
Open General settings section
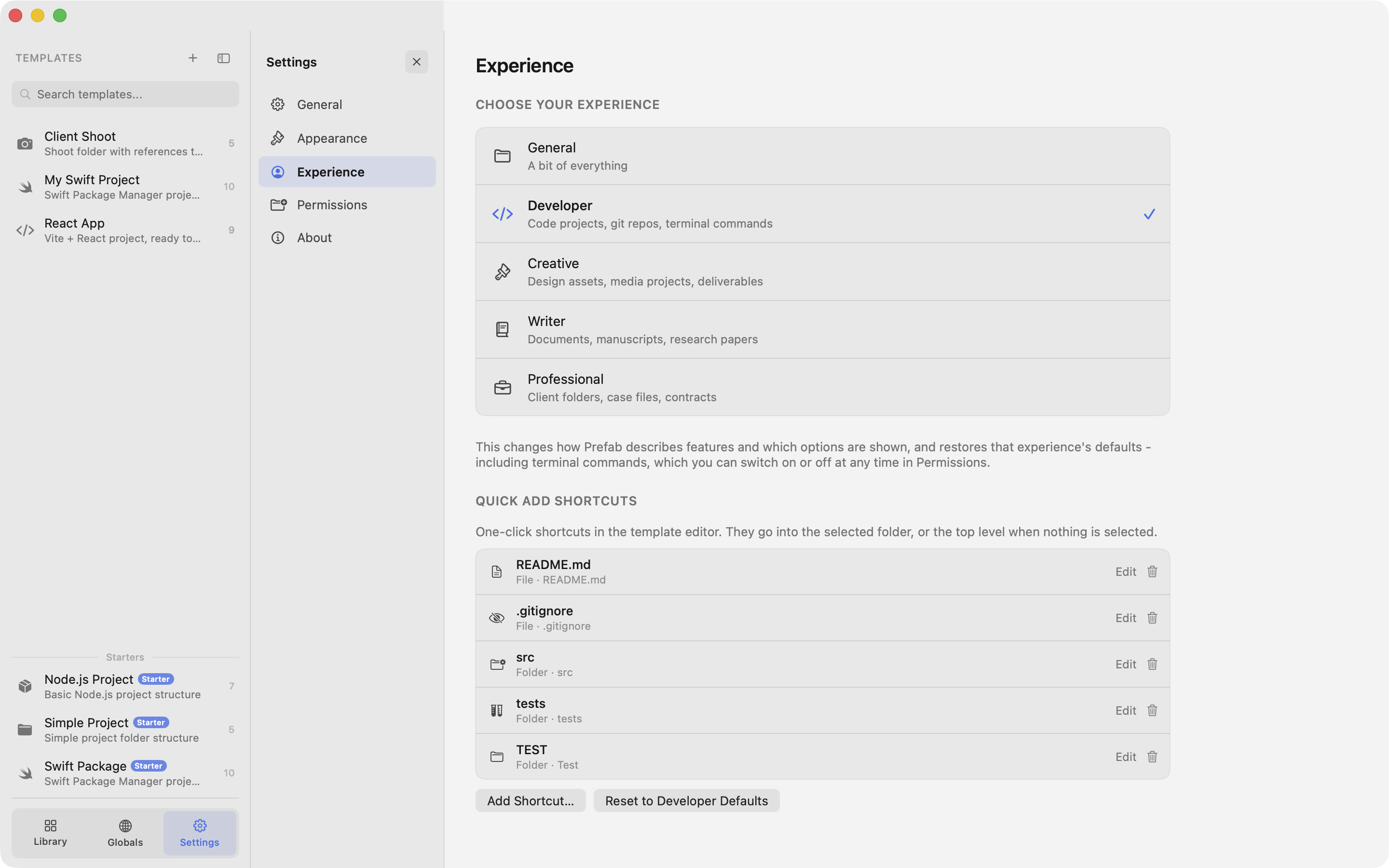point(347,105)
